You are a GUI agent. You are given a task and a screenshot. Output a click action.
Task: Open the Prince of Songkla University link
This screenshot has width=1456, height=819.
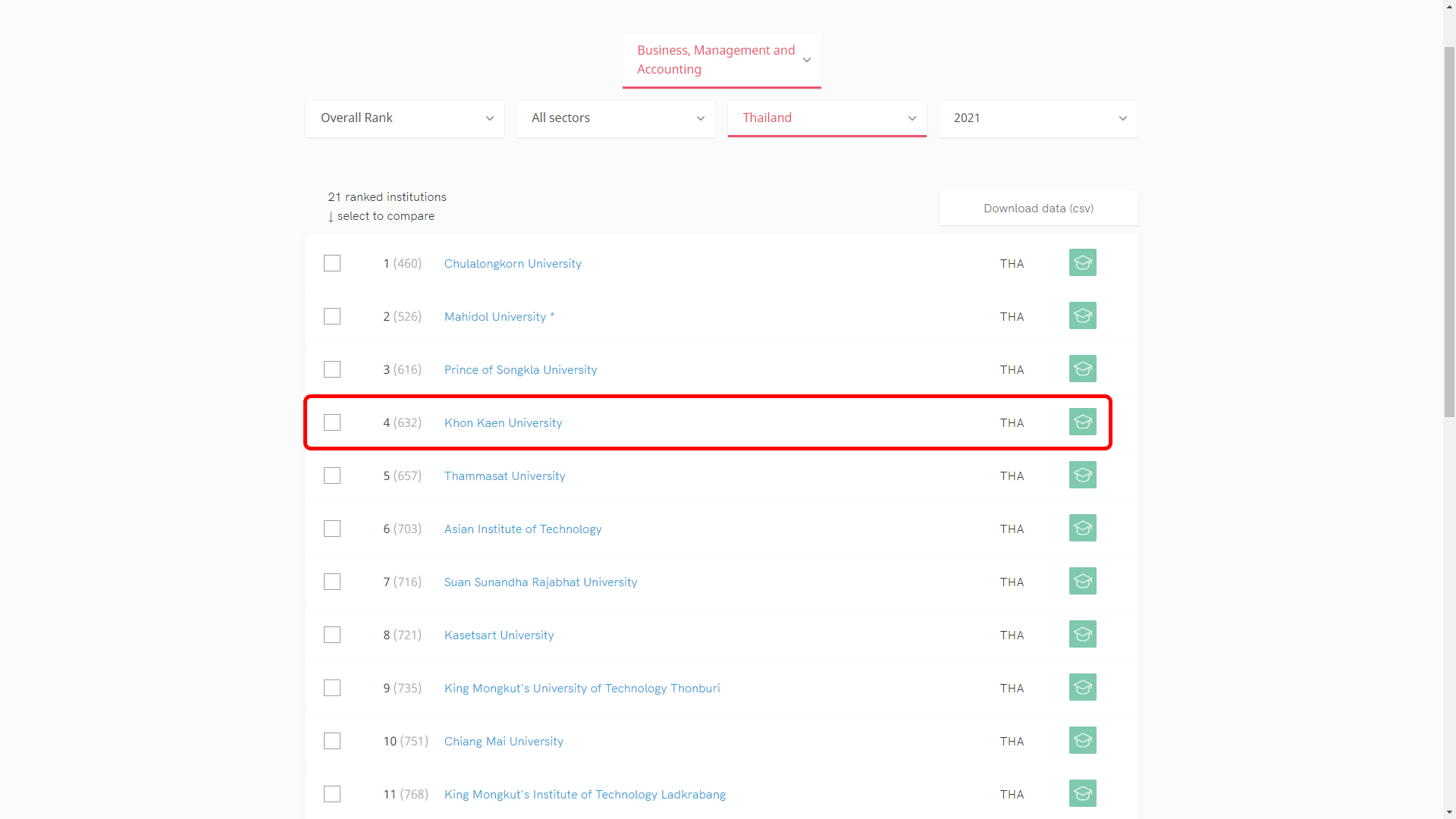pos(520,369)
